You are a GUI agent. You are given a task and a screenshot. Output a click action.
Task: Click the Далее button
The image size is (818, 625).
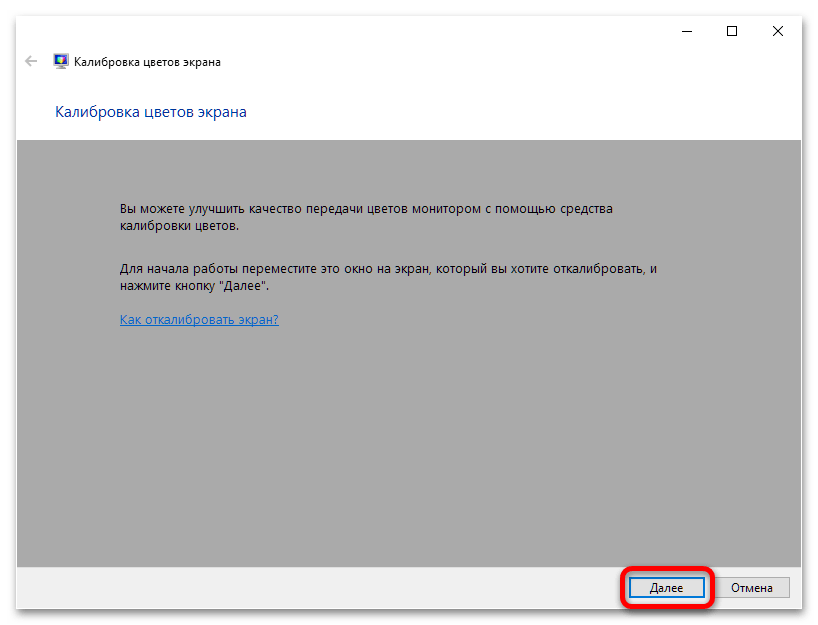[x=666, y=587]
